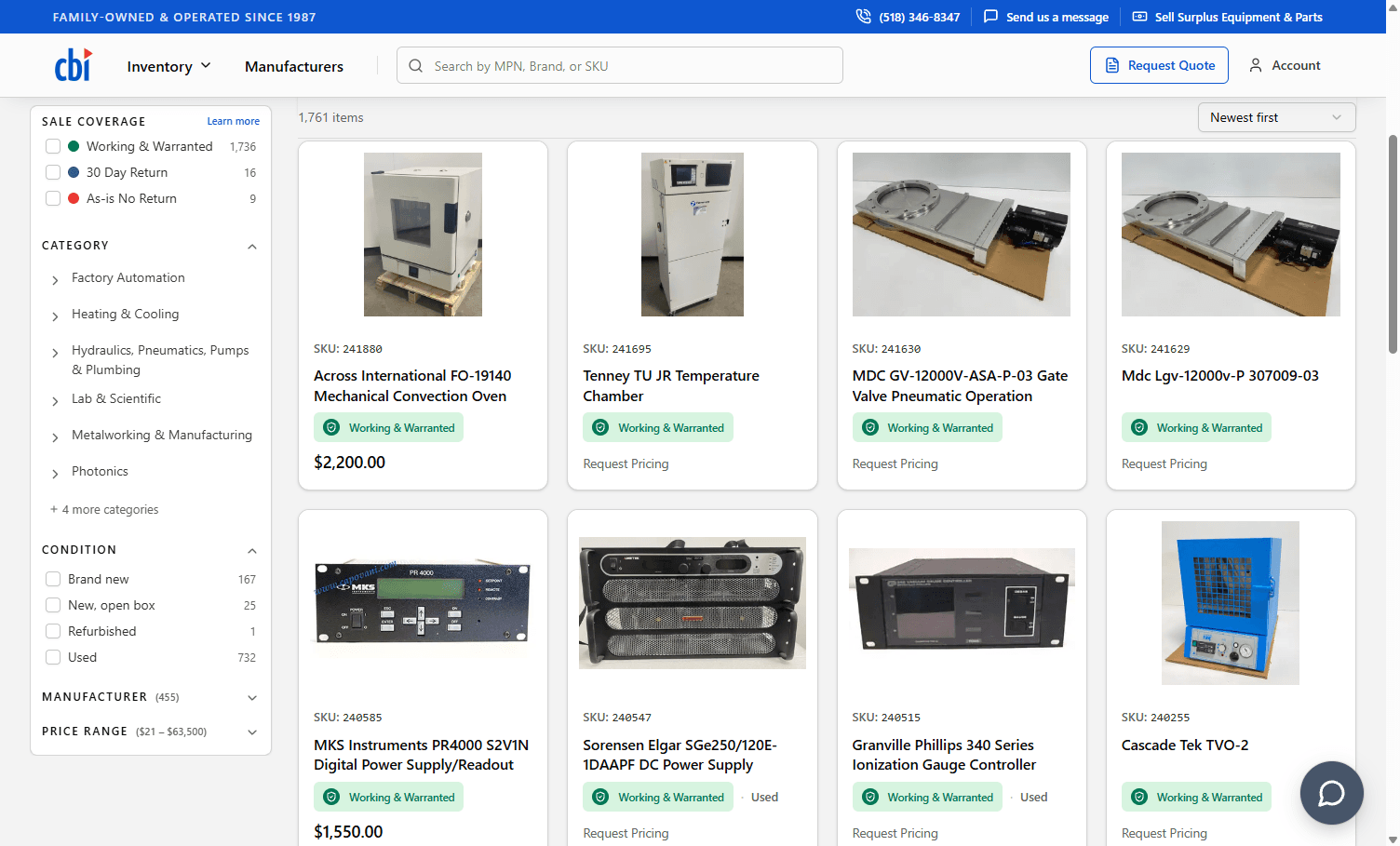Viewport: 1400px width, 846px height.
Task: Click the MDC gate valve SKU 241630 thumbnail
Action: (x=962, y=235)
